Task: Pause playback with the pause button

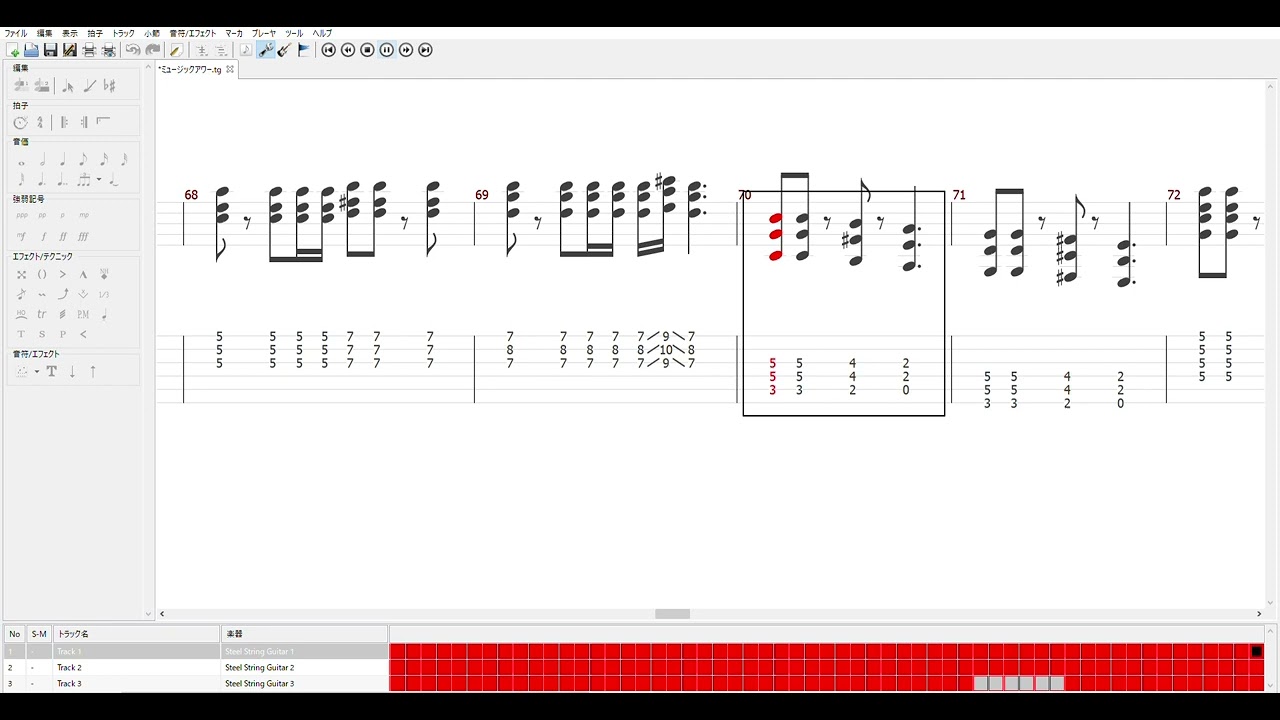Action: pyautogui.click(x=387, y=50)
